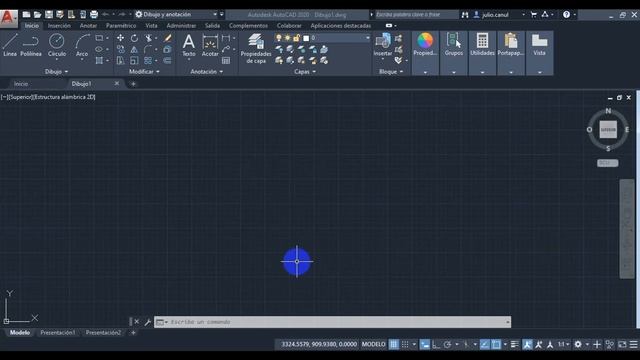Activate the Rotate tool
Screen dimensions: 640x360
(x=134, y=38)
